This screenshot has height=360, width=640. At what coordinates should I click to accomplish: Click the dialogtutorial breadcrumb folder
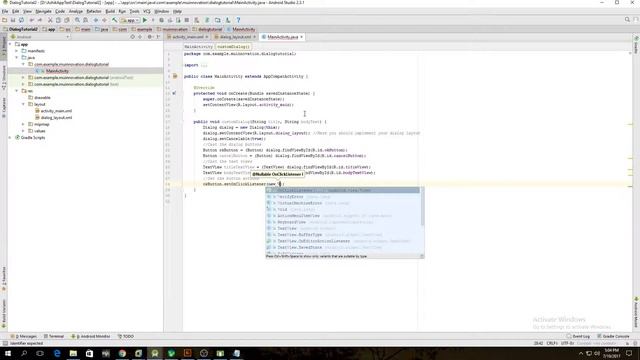click(207, 29)
